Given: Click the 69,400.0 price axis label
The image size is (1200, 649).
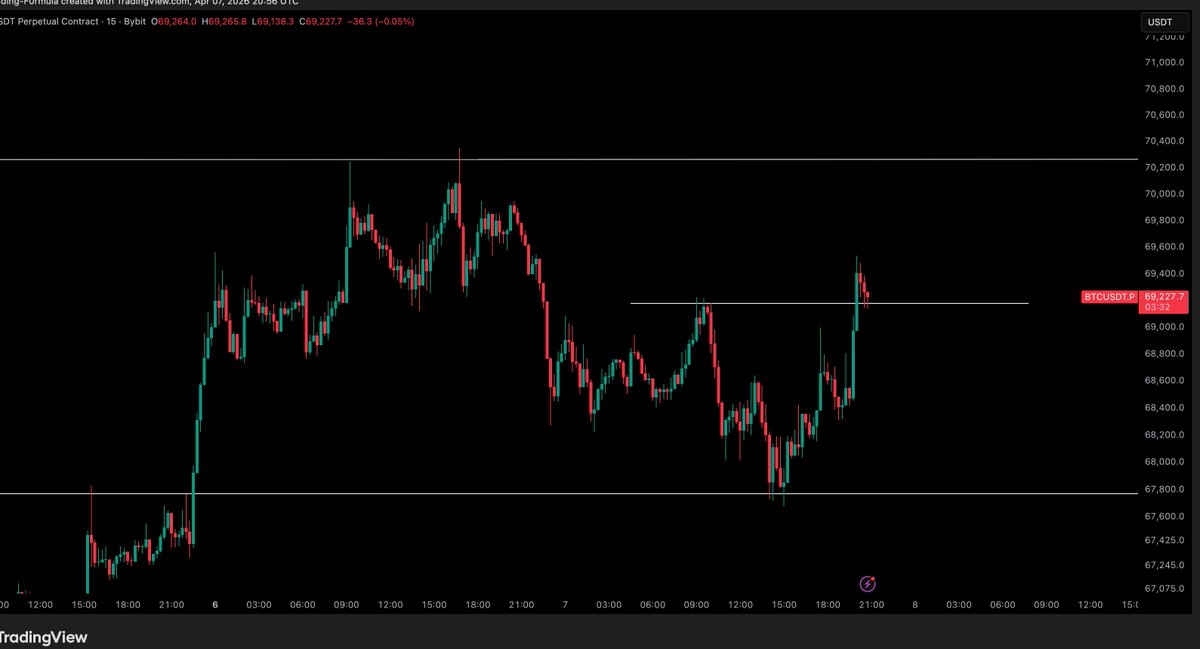Looking at the screenshot, I should tap(1165, 274).
